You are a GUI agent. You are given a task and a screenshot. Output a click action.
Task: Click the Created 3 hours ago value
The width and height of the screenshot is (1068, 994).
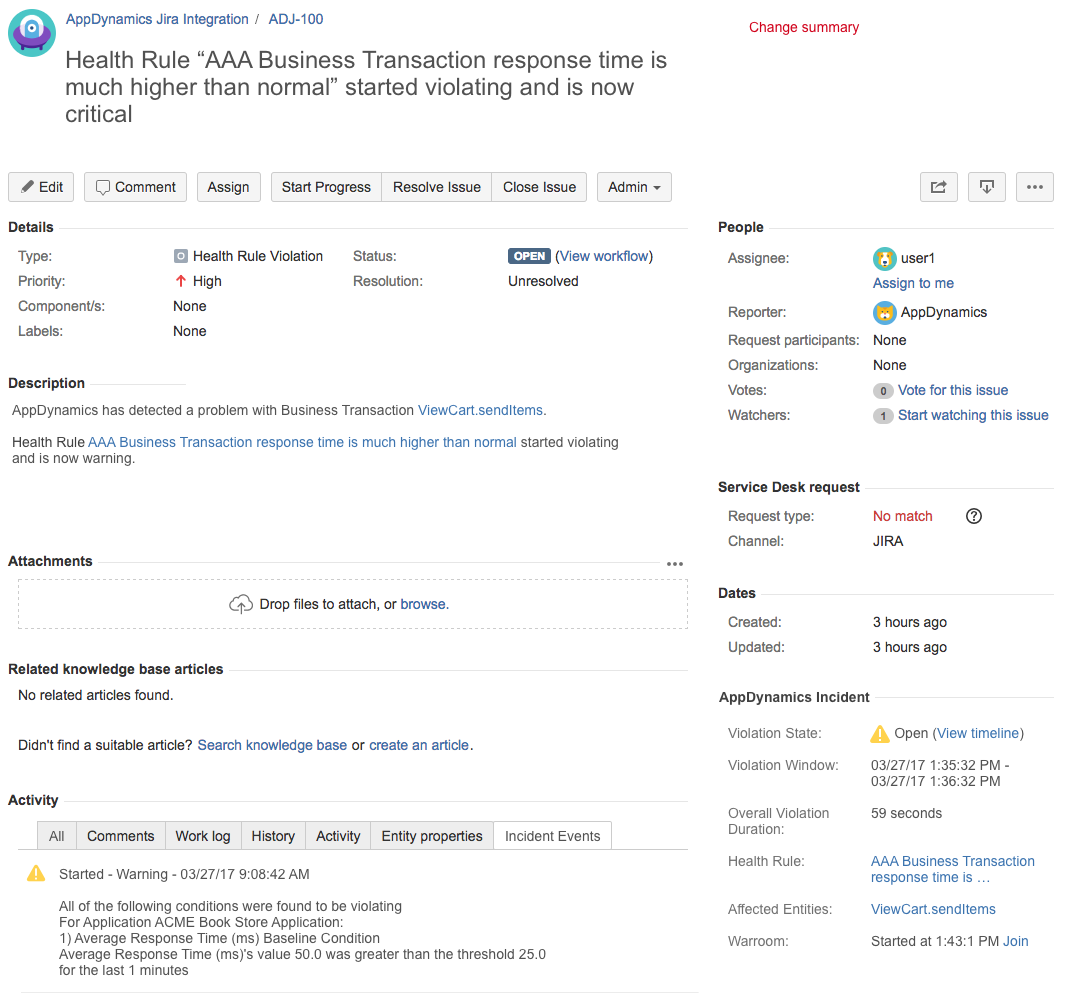(x=910, y=622)
